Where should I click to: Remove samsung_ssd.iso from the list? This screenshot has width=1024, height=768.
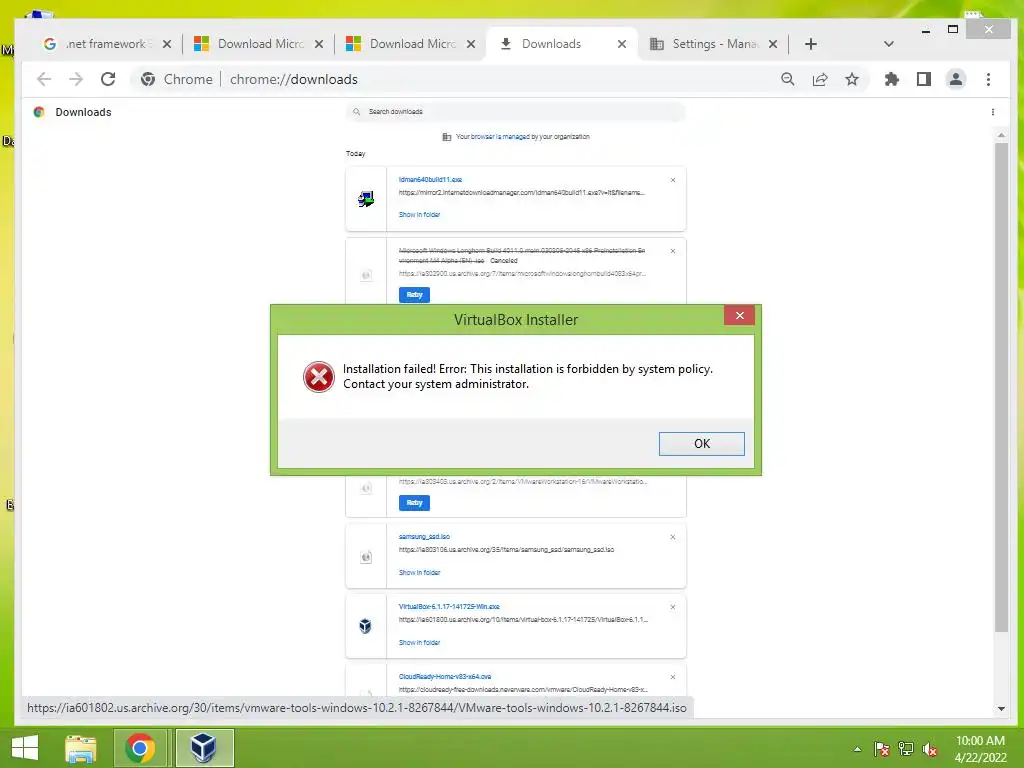tap(673, 537)
